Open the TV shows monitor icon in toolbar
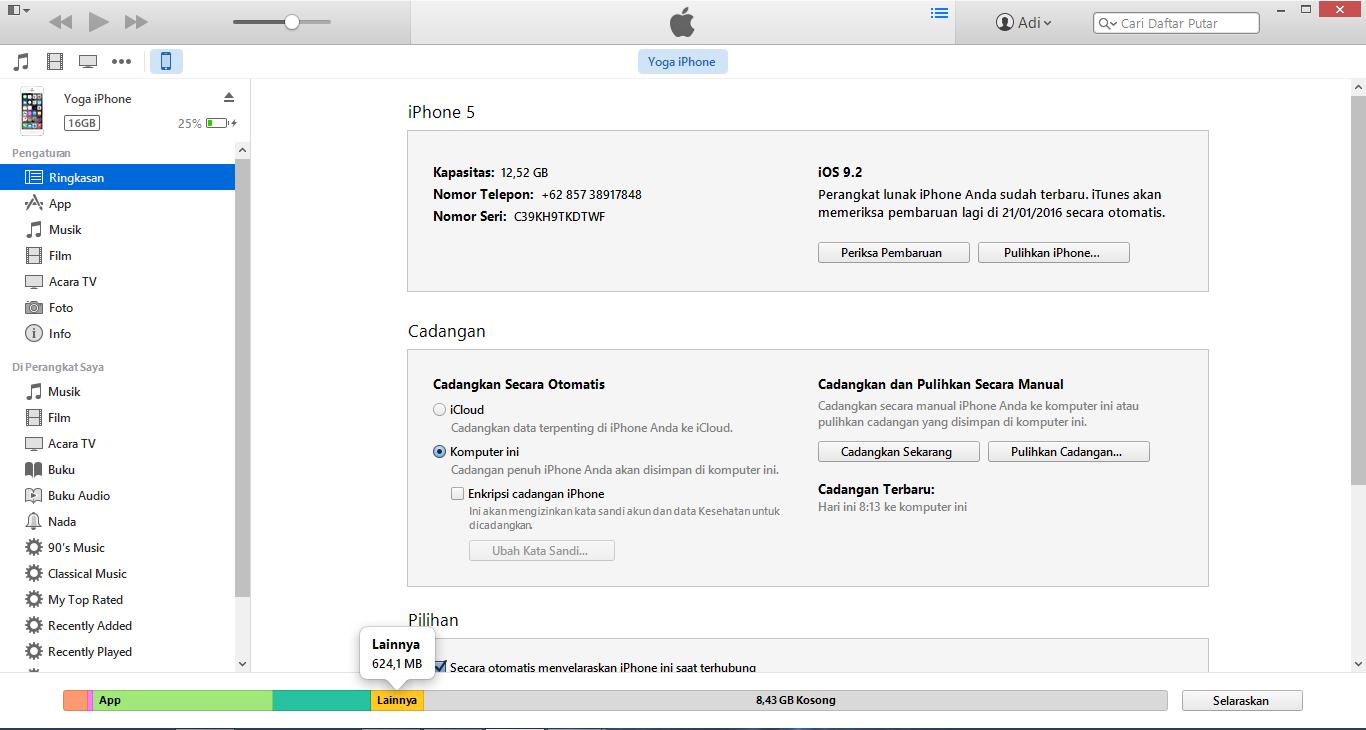 [x=88, y=62]
